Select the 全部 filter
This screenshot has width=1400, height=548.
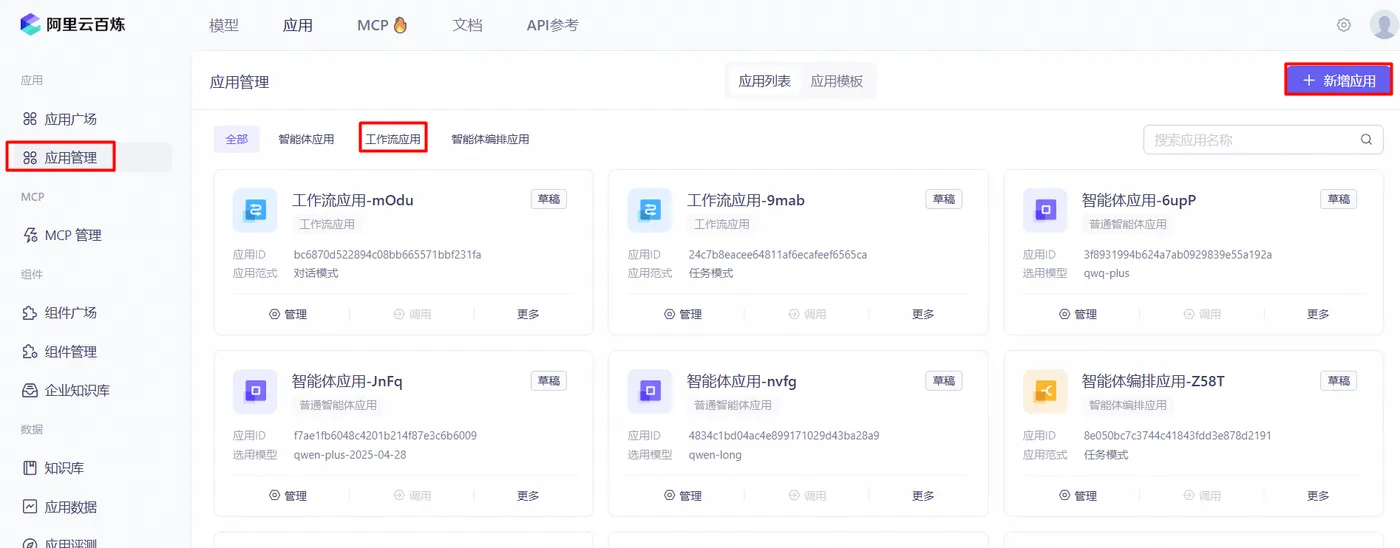tap(237, 139)
